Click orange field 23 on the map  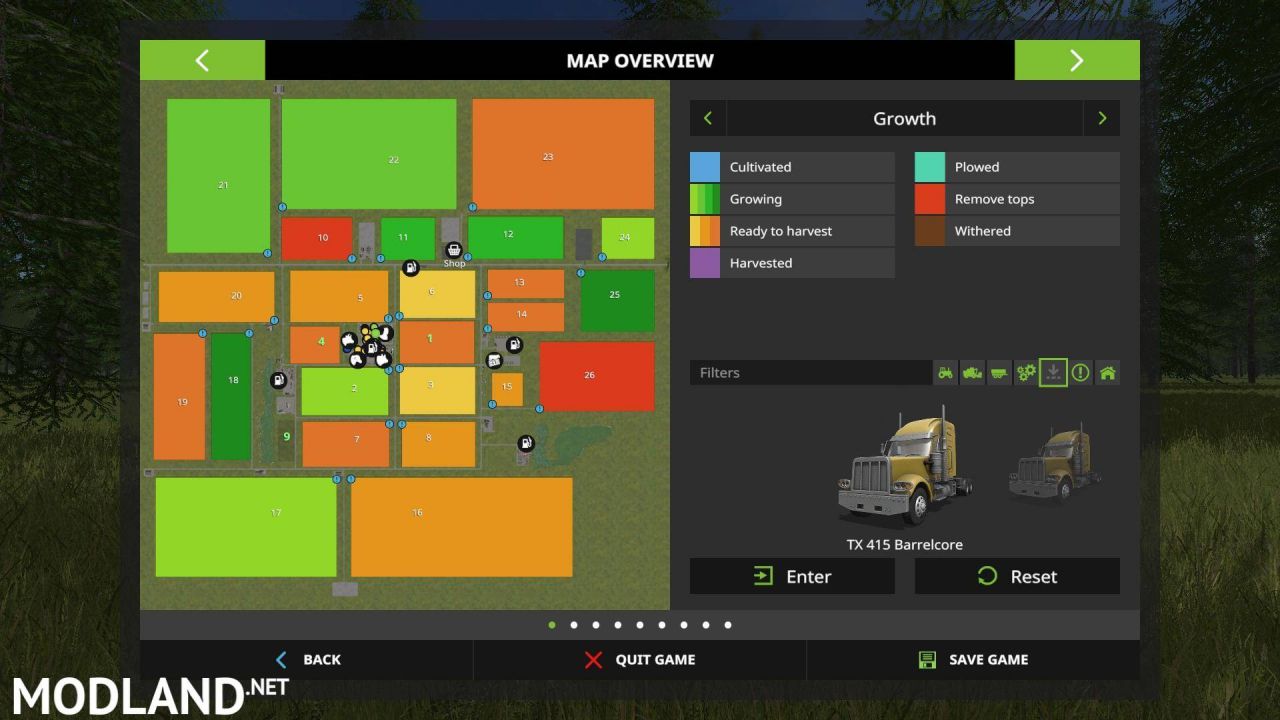pyautogui.click(x=563, y=154)
